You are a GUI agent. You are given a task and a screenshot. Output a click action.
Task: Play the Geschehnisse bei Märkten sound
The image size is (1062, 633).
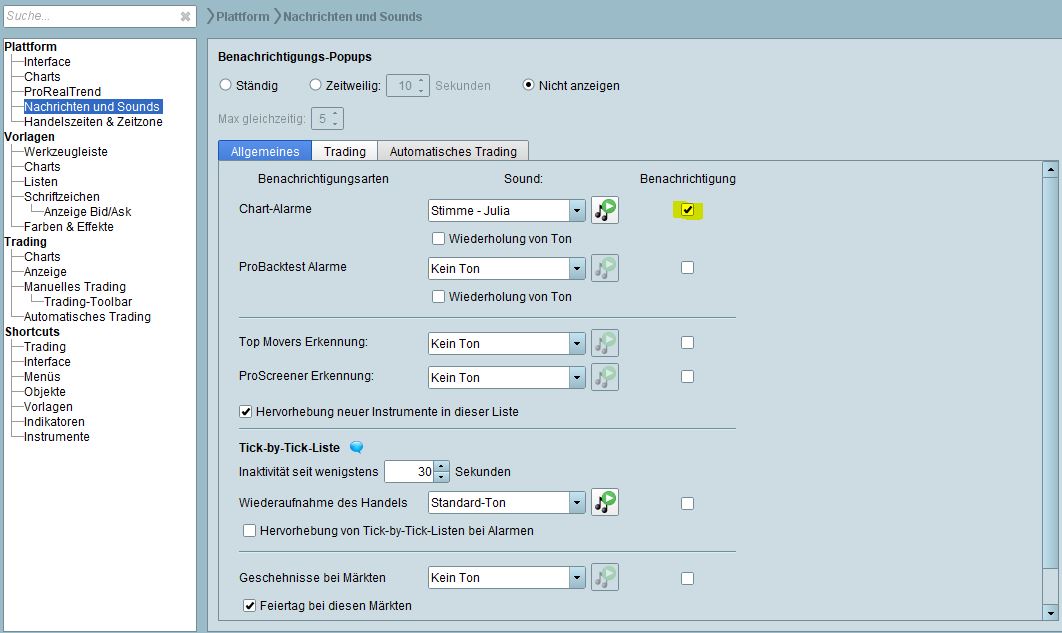605,577
